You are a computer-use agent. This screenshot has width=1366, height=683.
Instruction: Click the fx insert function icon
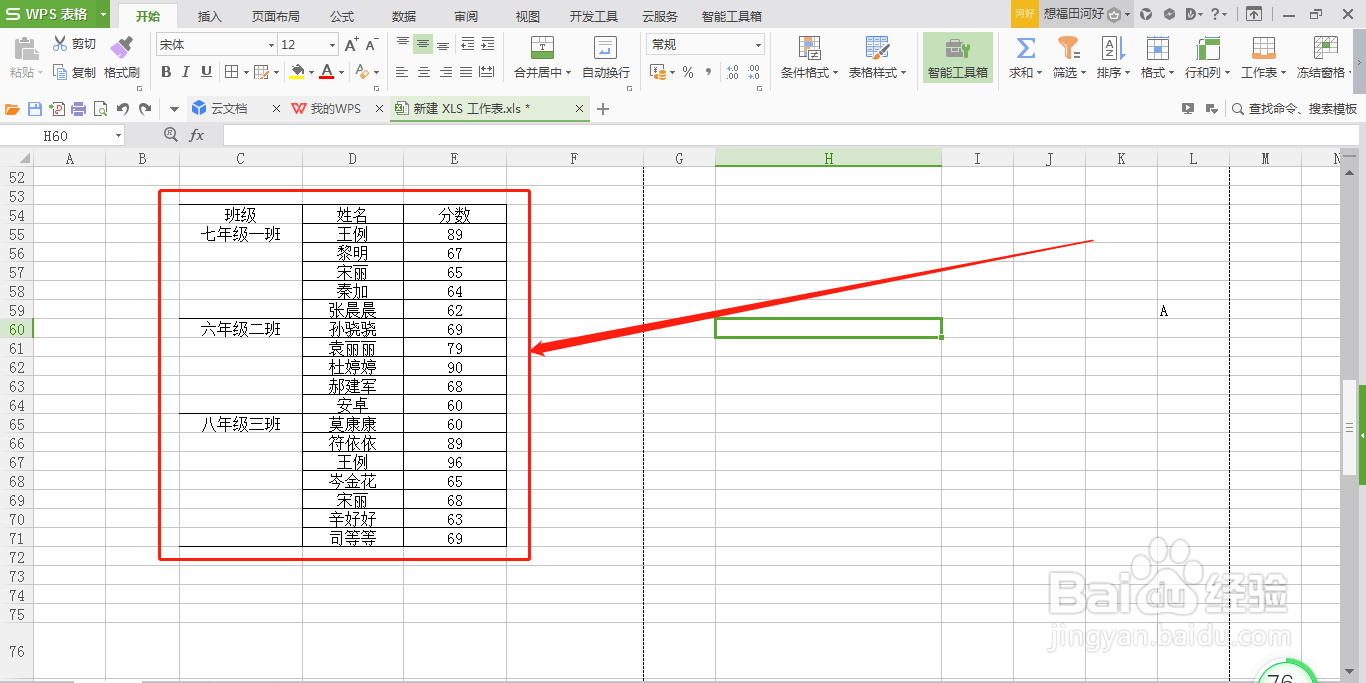[197, 135]
